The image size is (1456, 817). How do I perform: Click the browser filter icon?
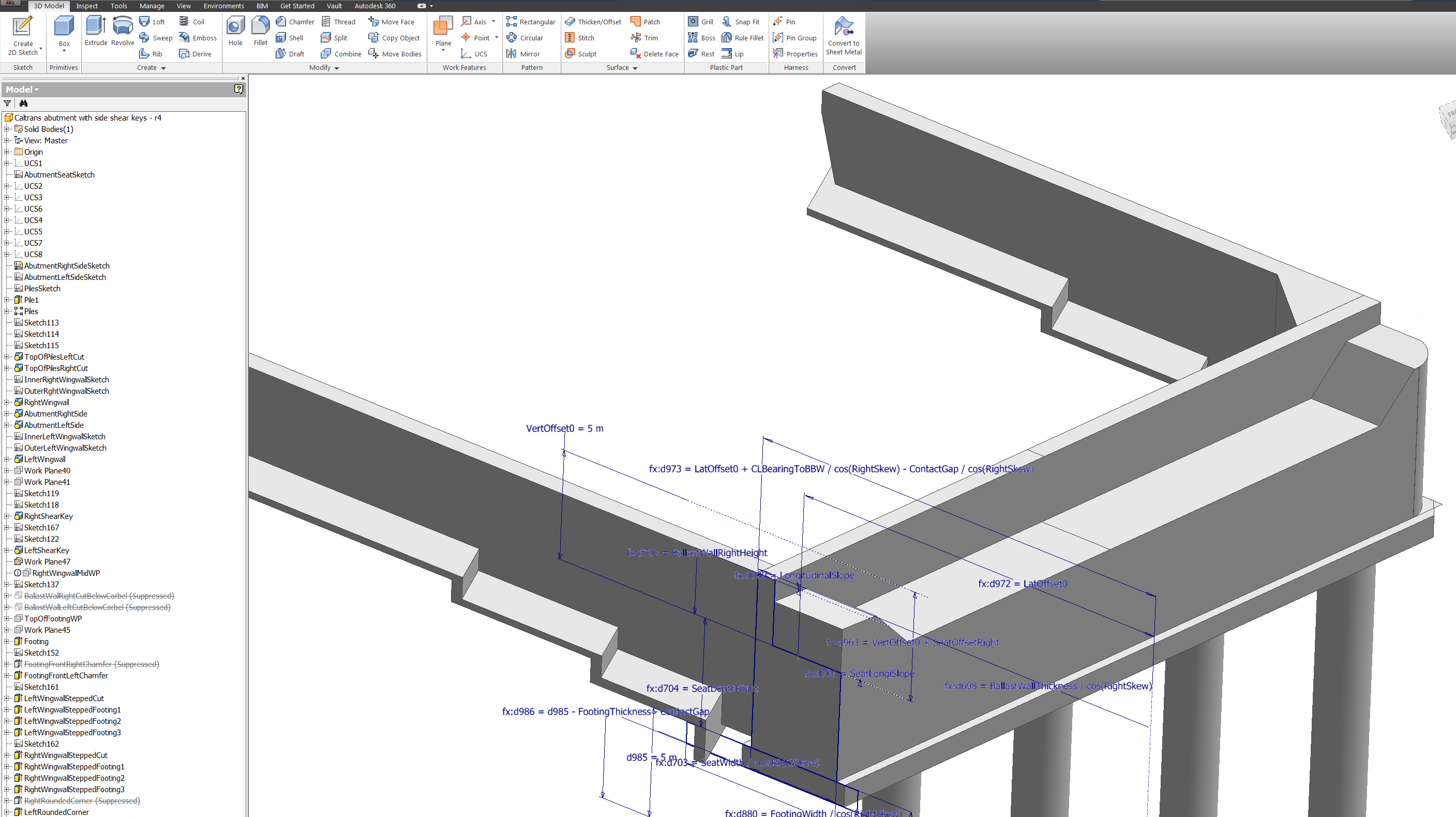(x=7, y=103)
